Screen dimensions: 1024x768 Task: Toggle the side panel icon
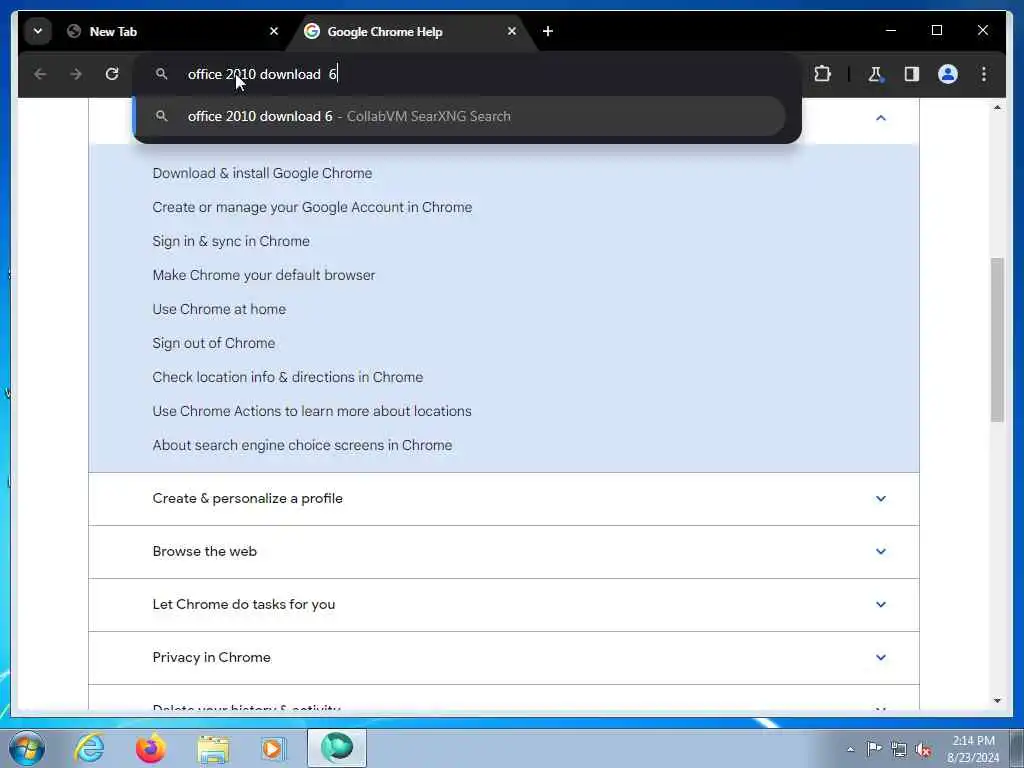click(912, 74)
